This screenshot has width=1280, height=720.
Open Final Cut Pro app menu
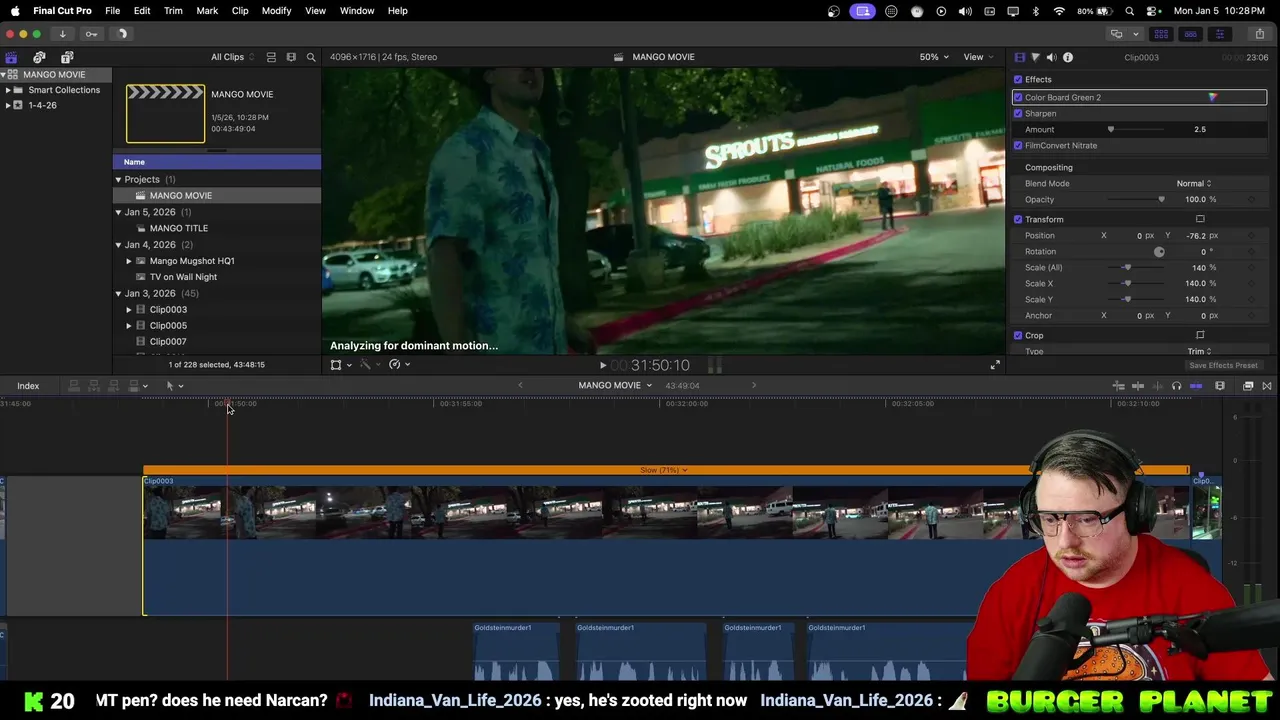pos(62,11)
